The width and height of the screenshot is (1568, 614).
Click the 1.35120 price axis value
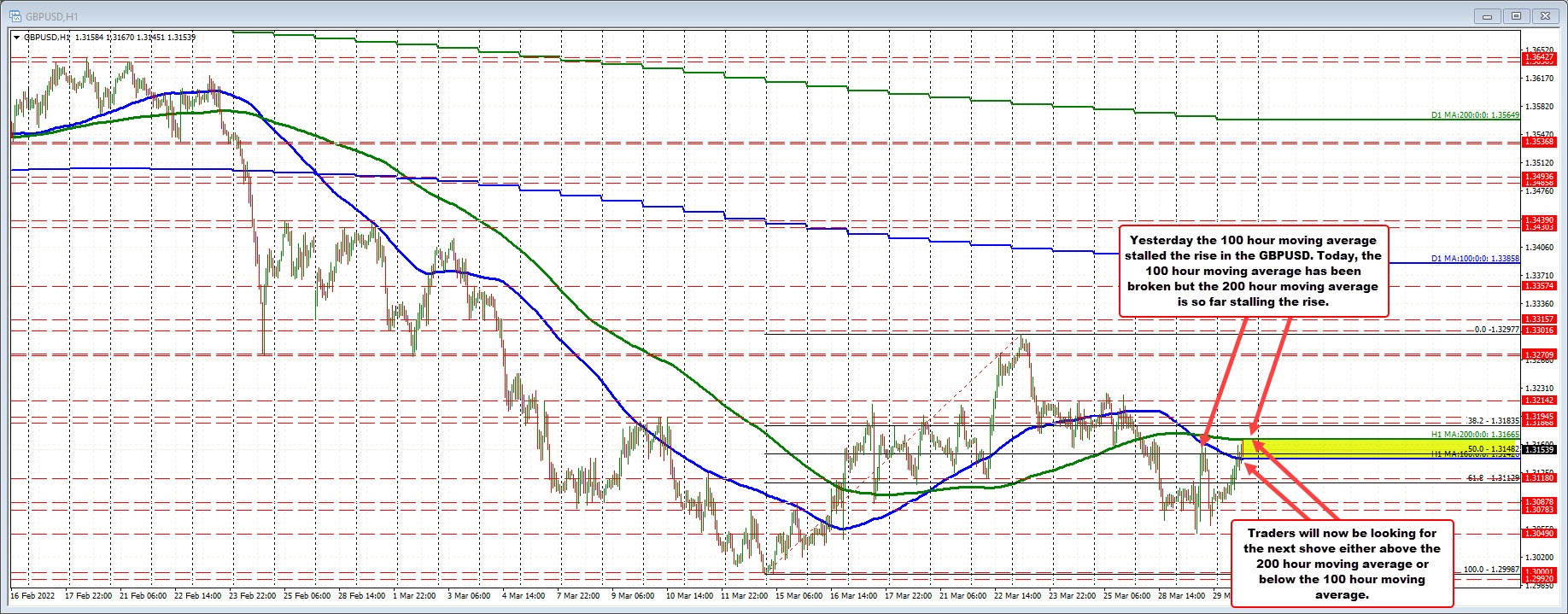1538,162
